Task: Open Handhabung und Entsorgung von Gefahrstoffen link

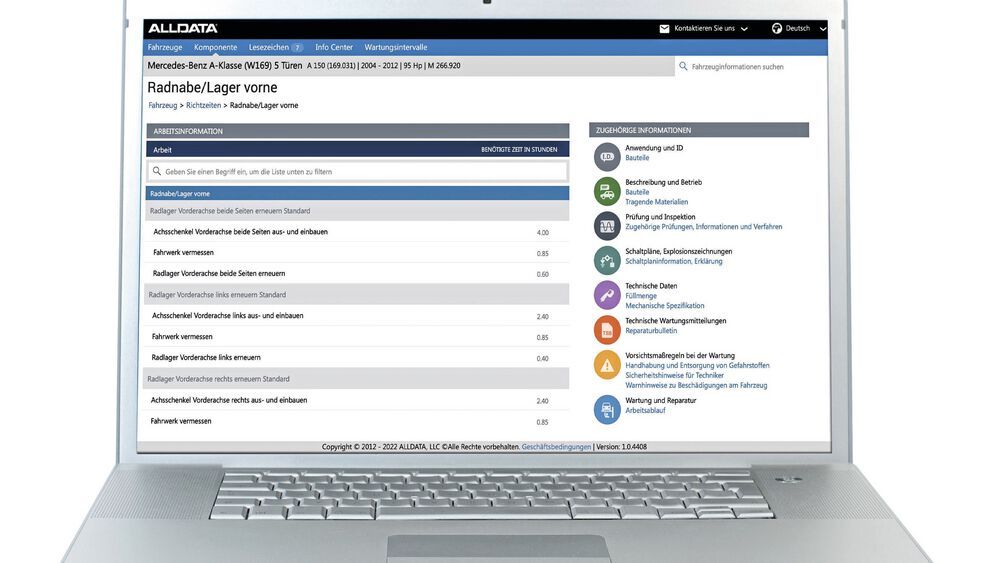Action: [697, 365]
